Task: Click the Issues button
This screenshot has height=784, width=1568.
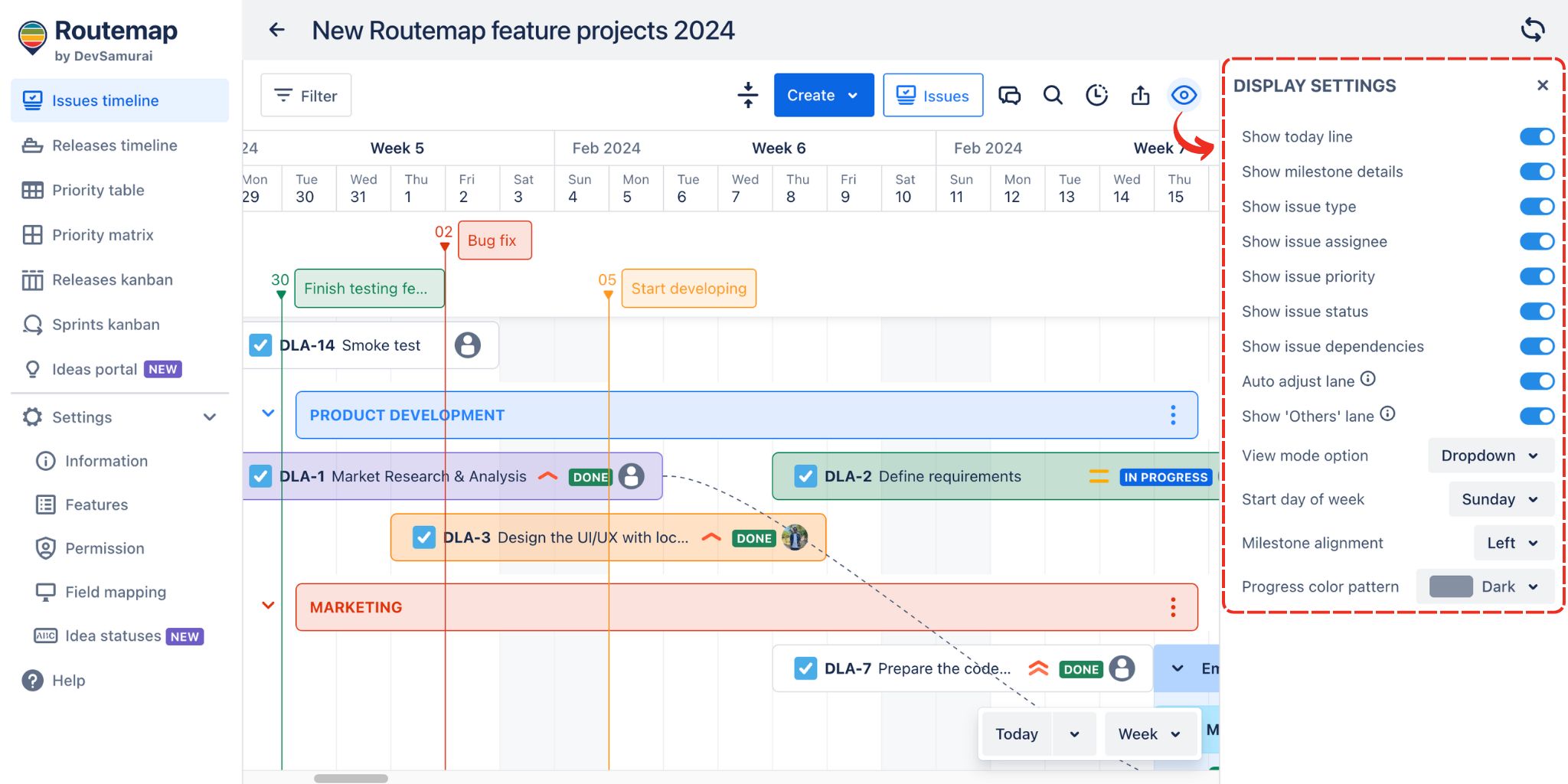Action: pyautogui.click(x=933, y=96)
